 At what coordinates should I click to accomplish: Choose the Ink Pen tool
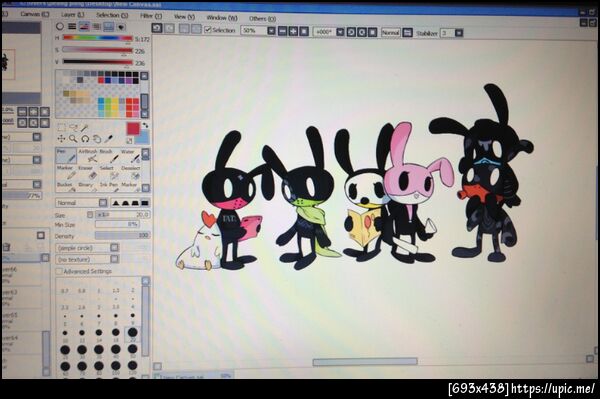109,186
